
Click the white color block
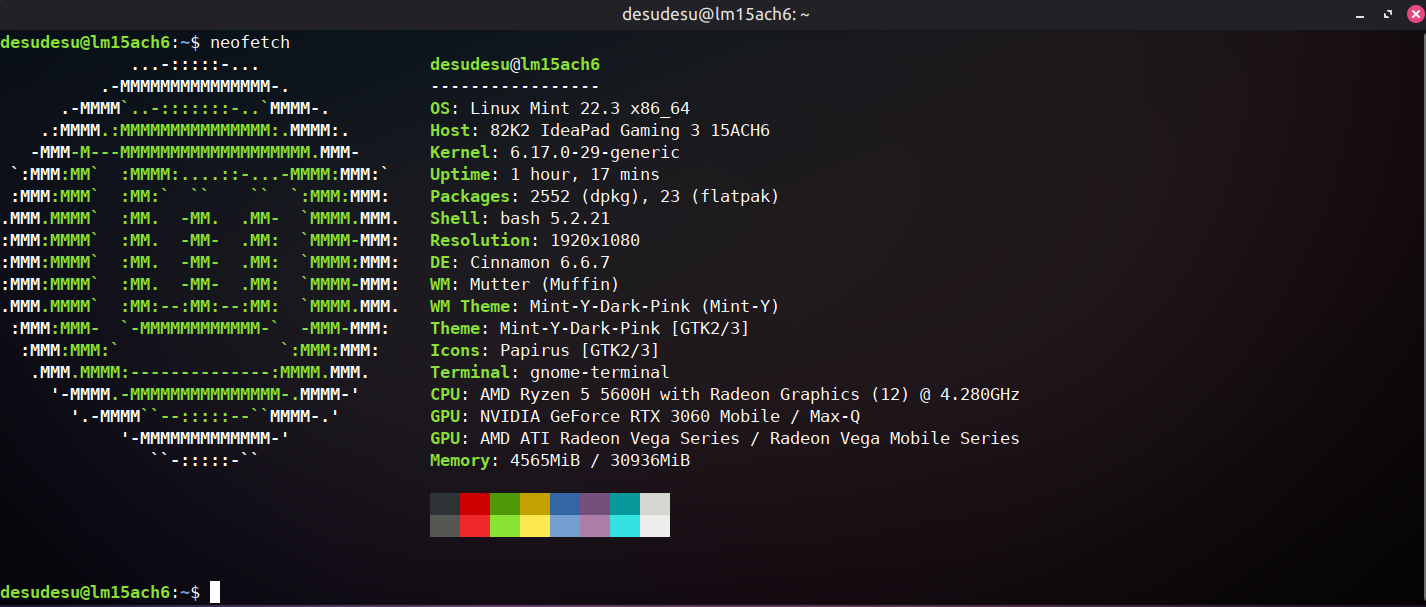pos(655,526)
